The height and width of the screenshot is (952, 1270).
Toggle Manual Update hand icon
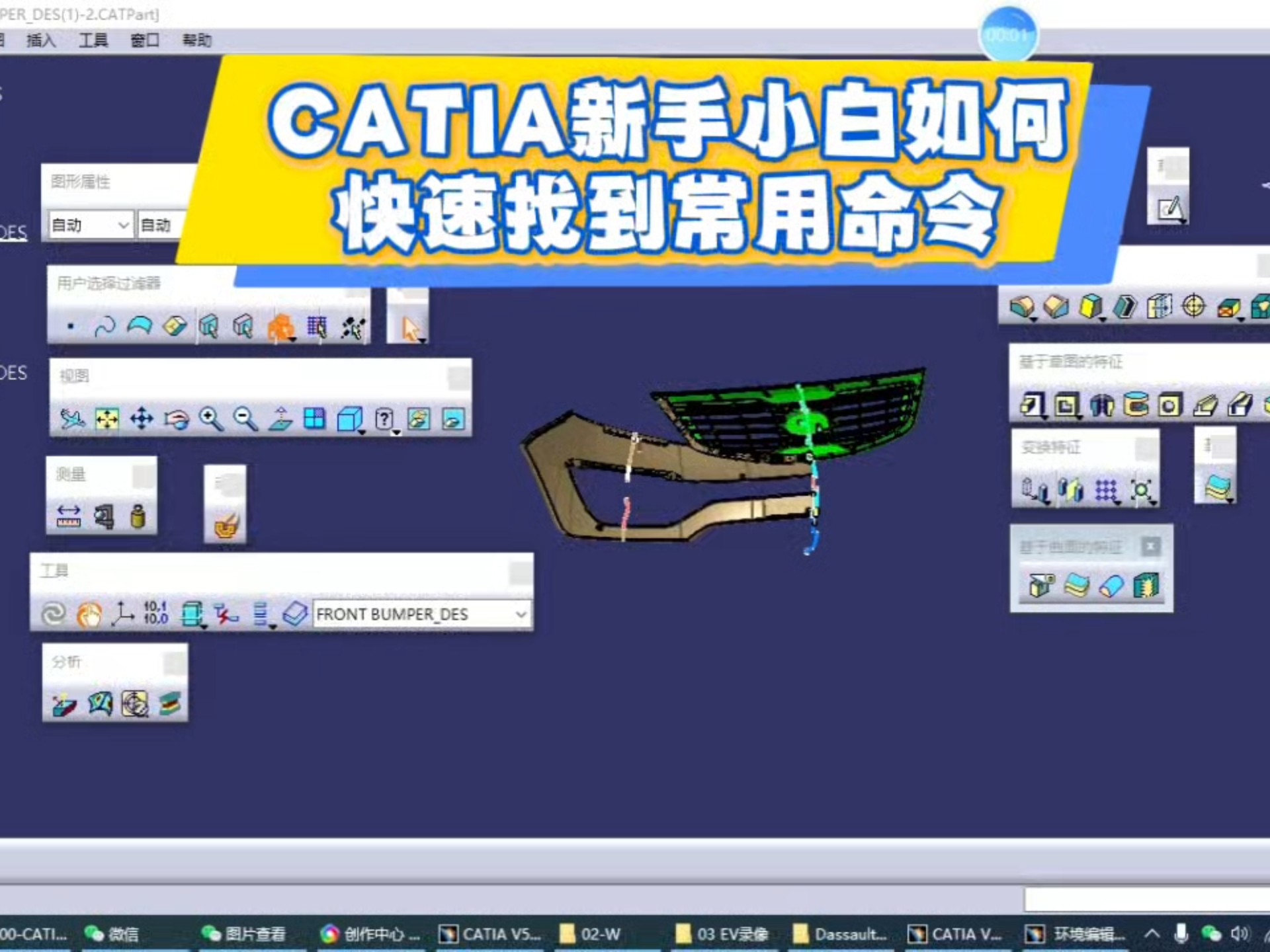point(89,614)
